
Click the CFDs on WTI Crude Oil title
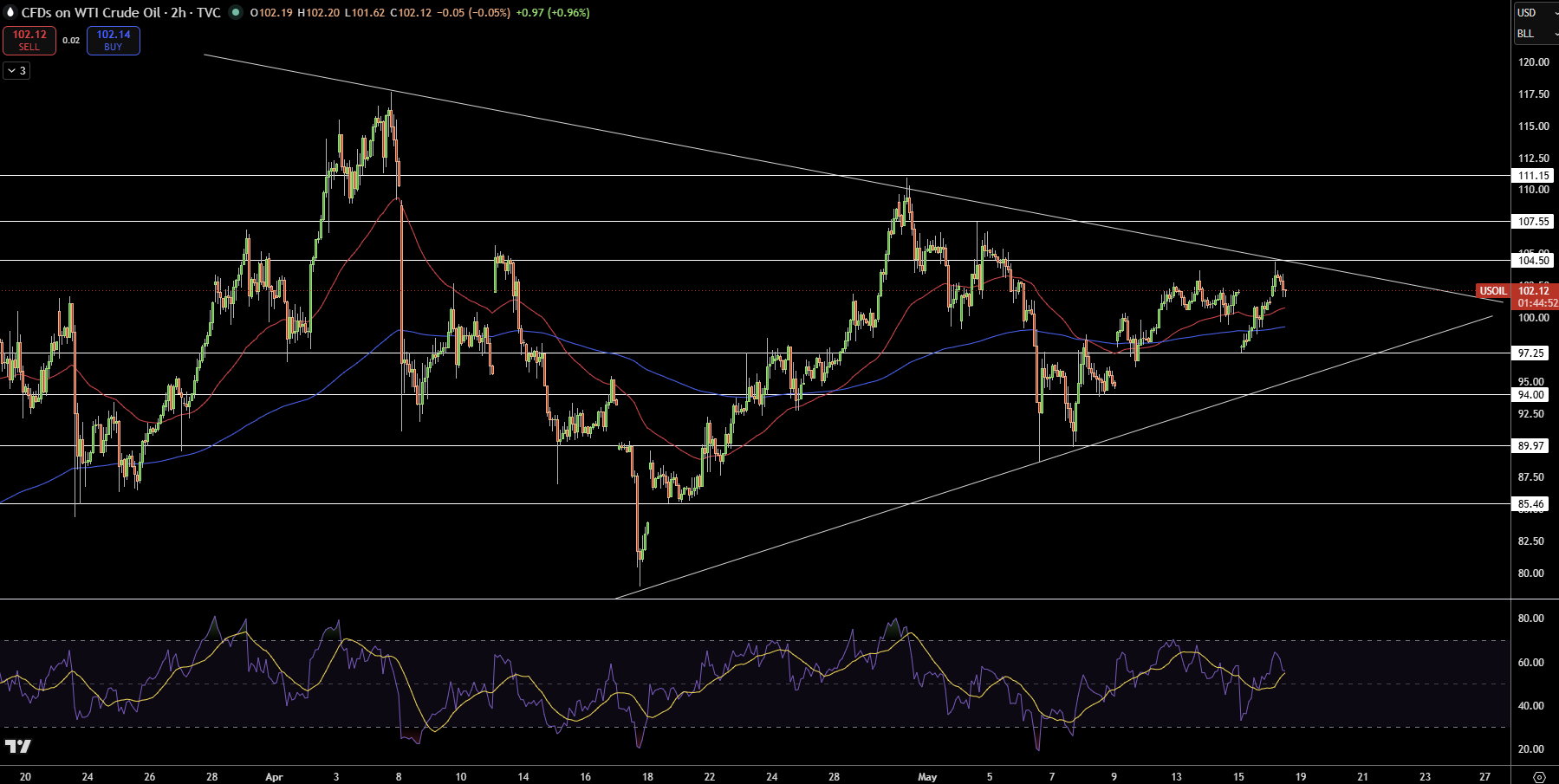pyautogui.click(x=92, y=13)
